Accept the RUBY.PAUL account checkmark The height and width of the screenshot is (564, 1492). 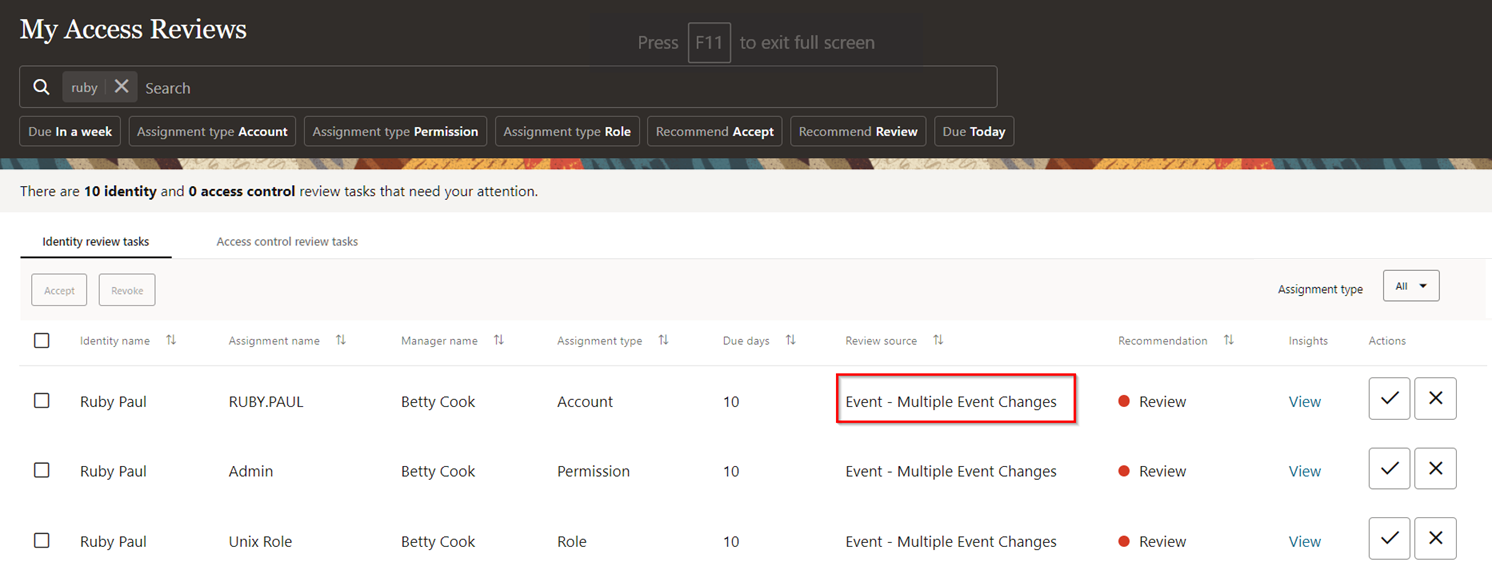(x=1389, y=398)
